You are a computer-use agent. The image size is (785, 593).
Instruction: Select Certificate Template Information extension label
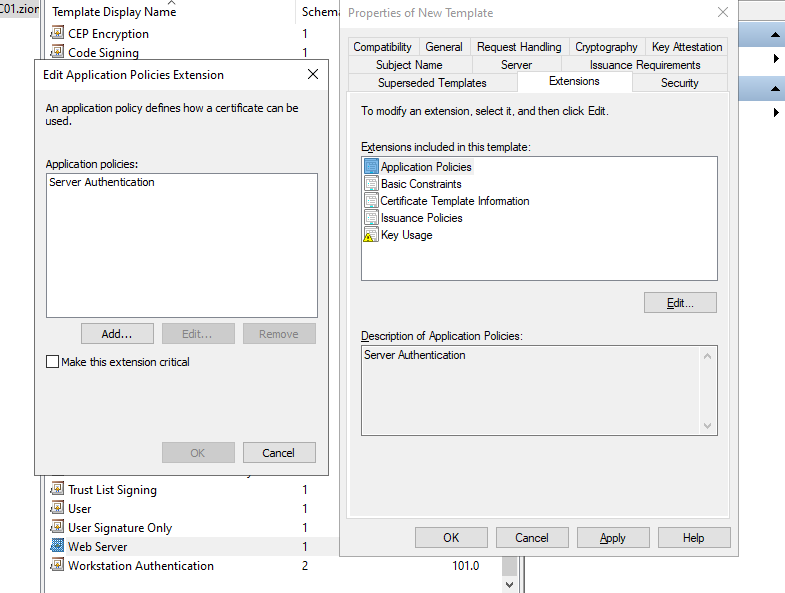[x=455, y=201]
